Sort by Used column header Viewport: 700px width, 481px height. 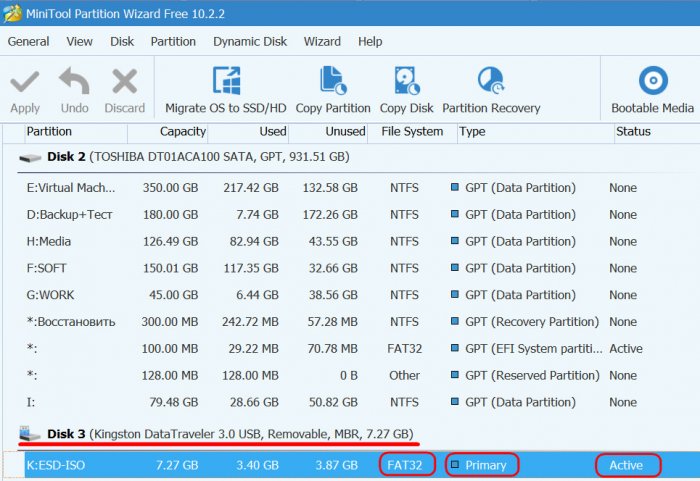(248, 132)
